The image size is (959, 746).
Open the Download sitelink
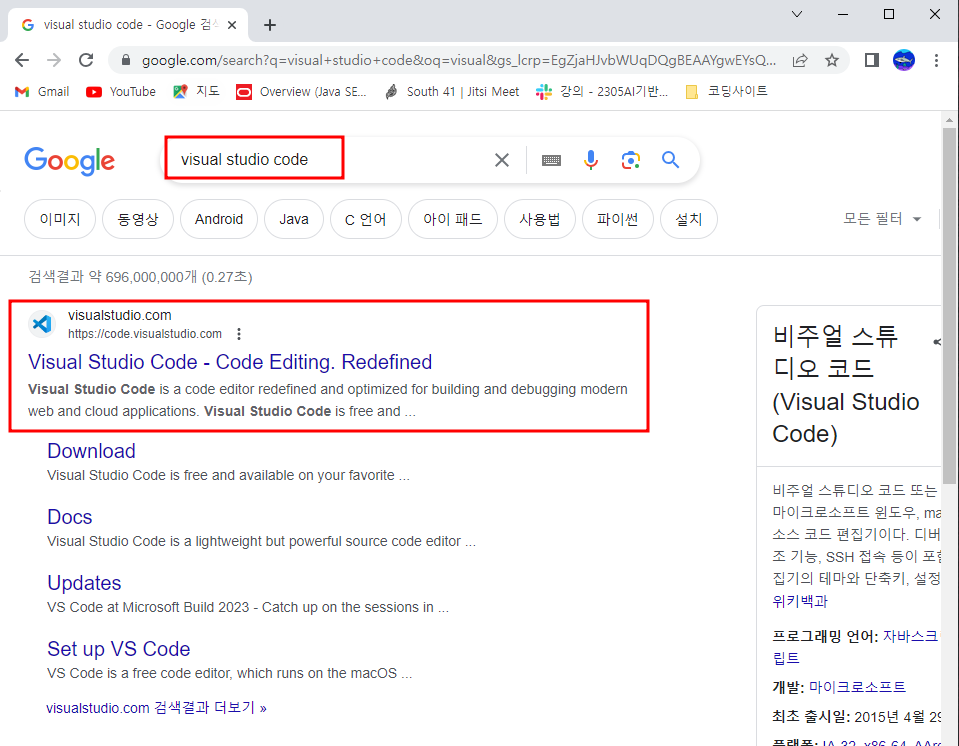coord(91,451)
